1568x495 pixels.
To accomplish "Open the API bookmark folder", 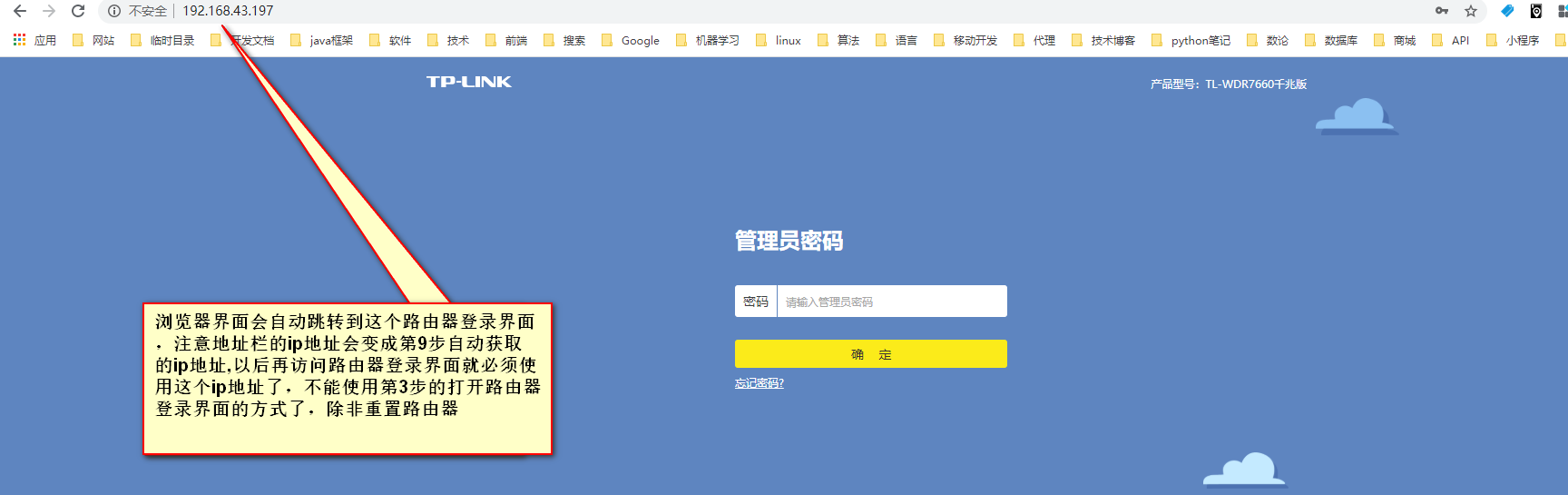I will click(1451, 40).
